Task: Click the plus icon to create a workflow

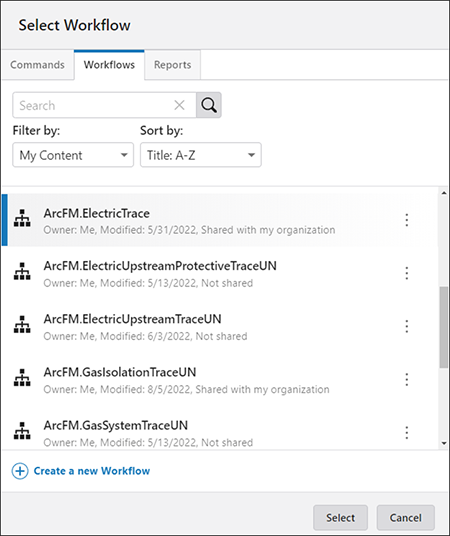Action: click(x=20, y=471)
